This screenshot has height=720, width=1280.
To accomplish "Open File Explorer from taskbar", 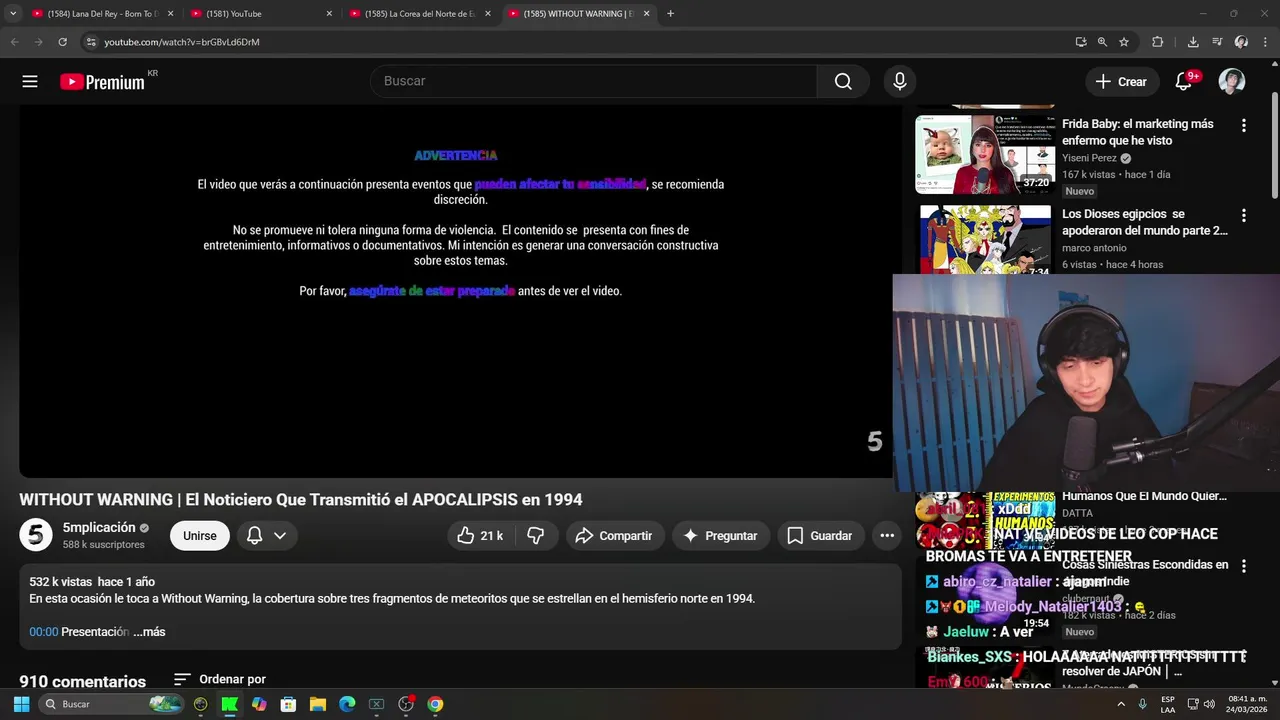I will pyautogui.click(x=317, y=704).
